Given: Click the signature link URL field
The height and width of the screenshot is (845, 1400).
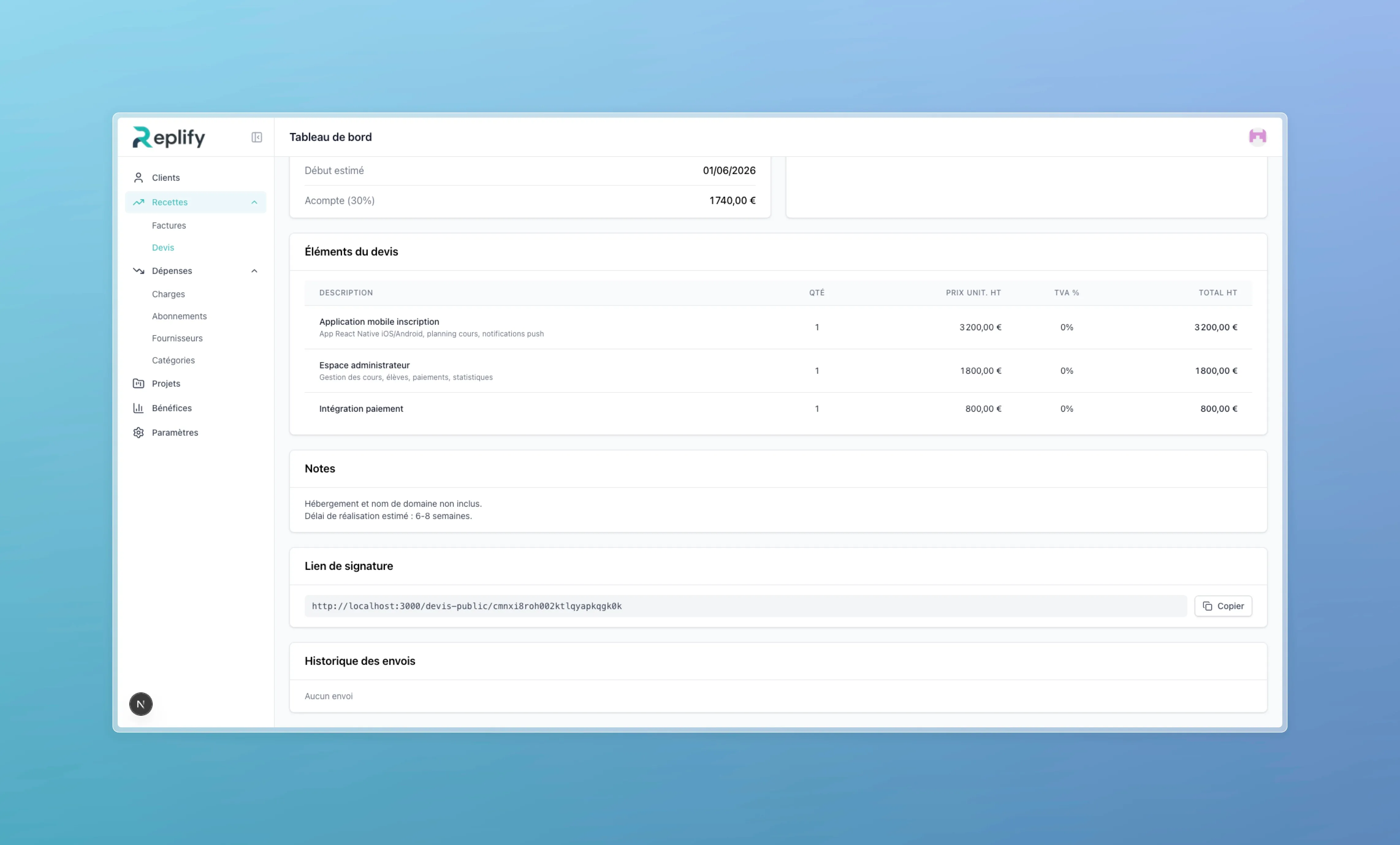Looking at the screenshot, I should click(x=745, y=606).
